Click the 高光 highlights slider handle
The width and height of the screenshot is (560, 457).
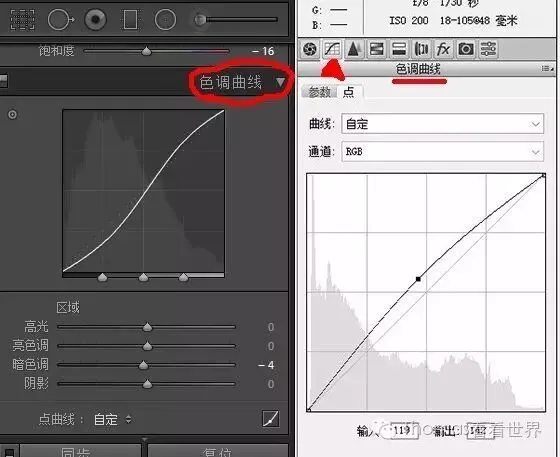click(x=147, y=327)
